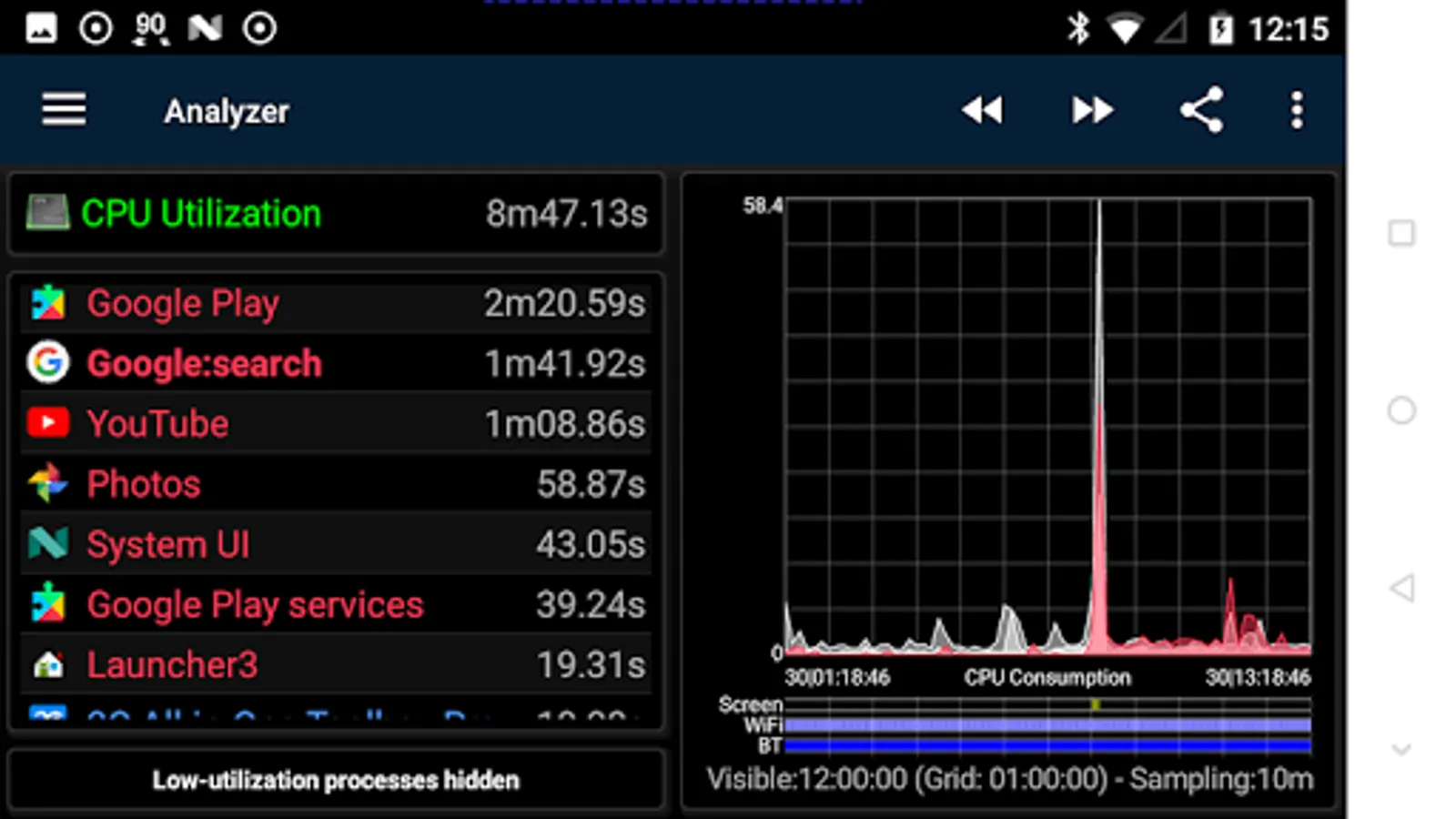
Task: Tap the 2m20.59s value
Action: coord(564,303)
